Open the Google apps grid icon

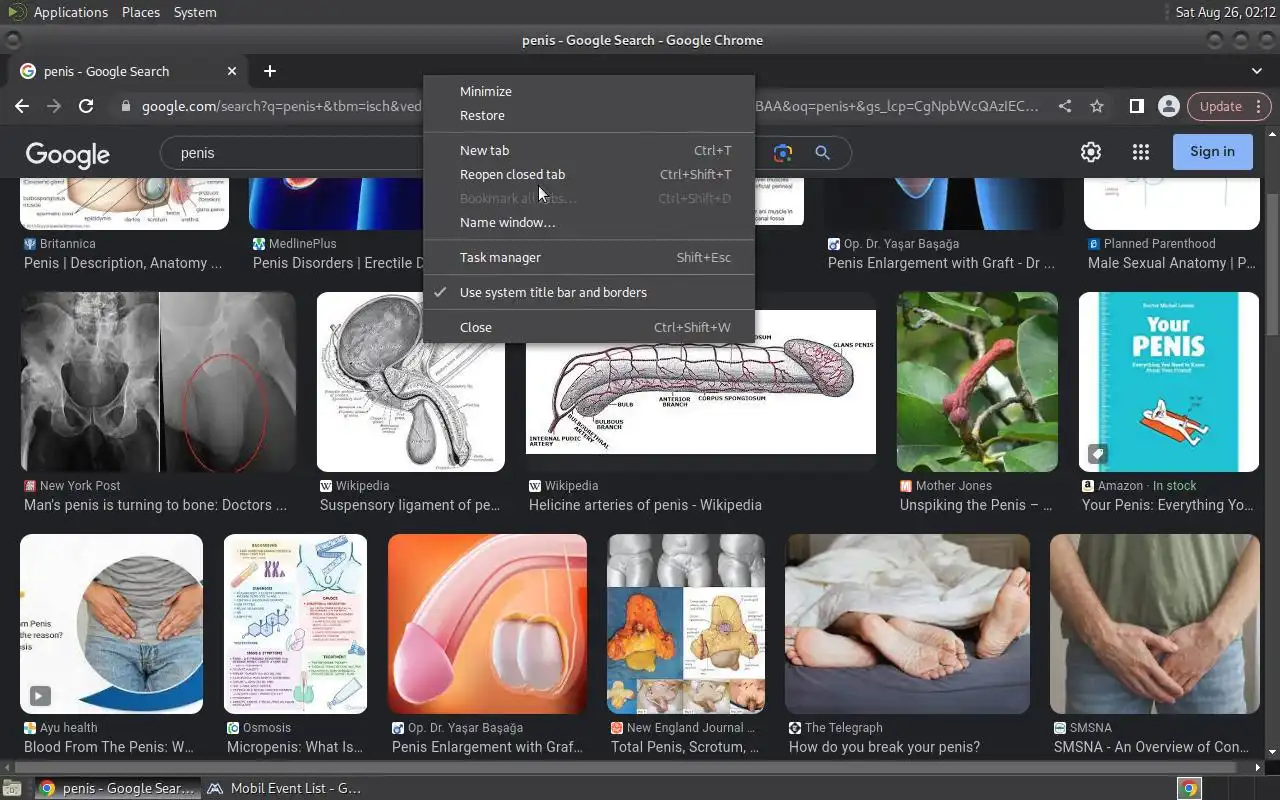1141,152
